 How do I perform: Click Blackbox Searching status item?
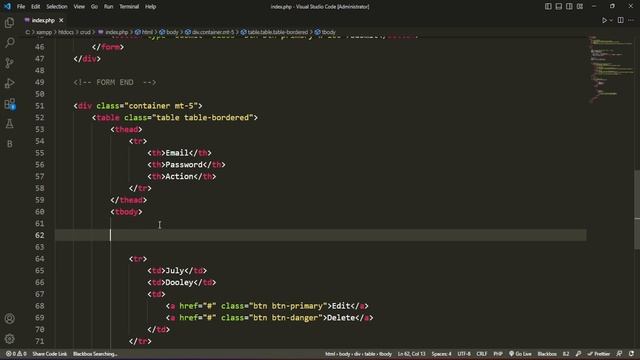(x=95, y=354)
